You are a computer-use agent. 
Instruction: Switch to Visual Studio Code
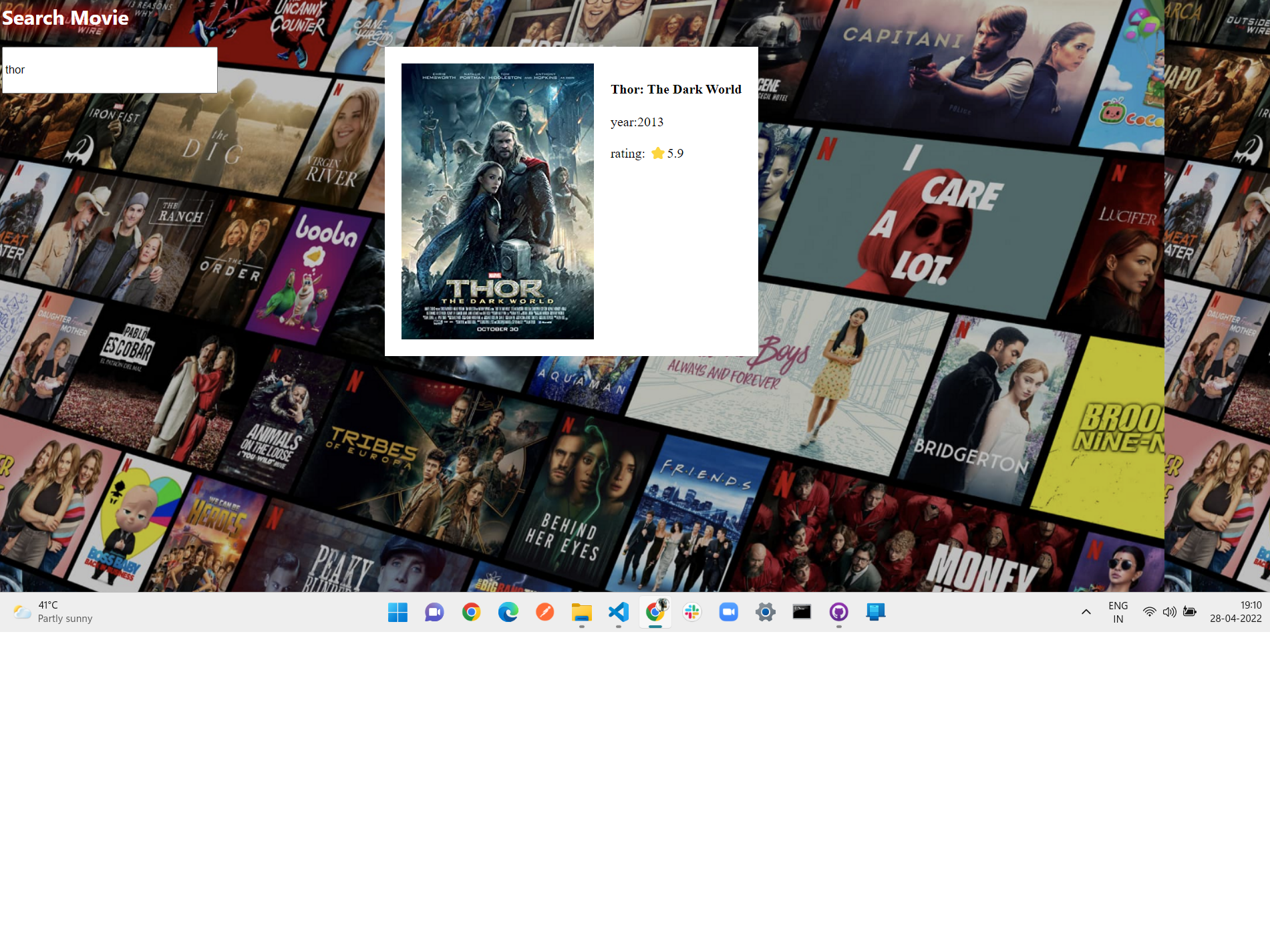pos(618,612)
